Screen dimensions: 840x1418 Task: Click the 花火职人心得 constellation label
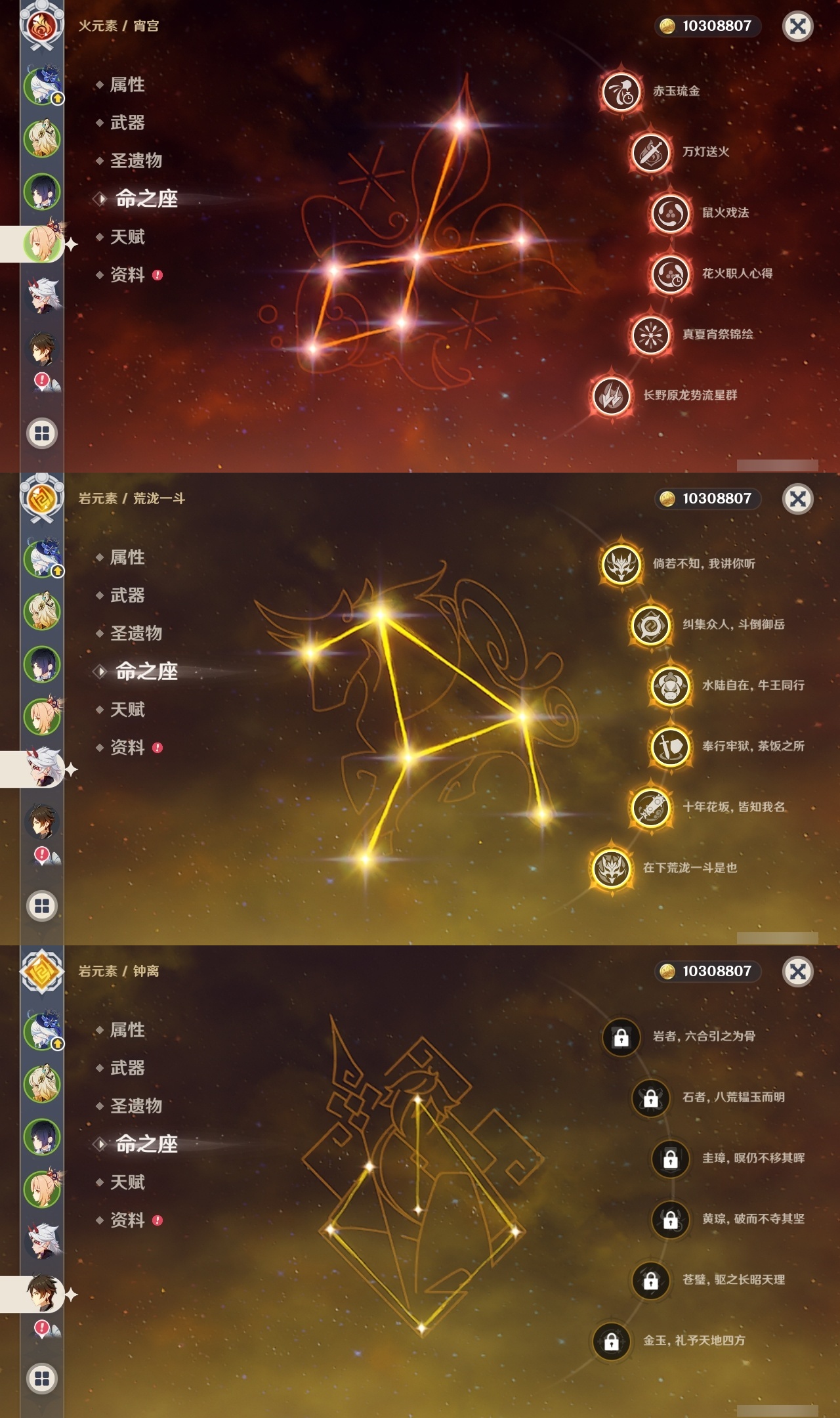(x=737, y=273)
